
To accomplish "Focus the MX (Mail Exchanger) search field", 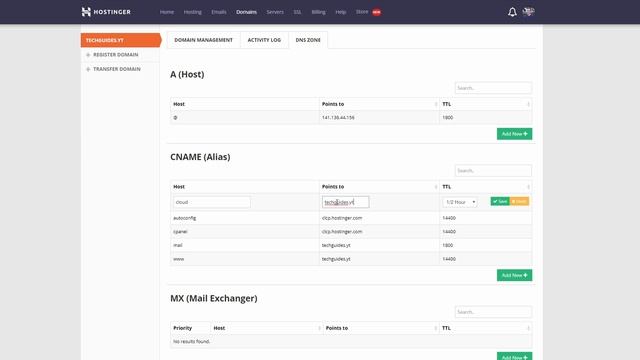I will point(493,312).
